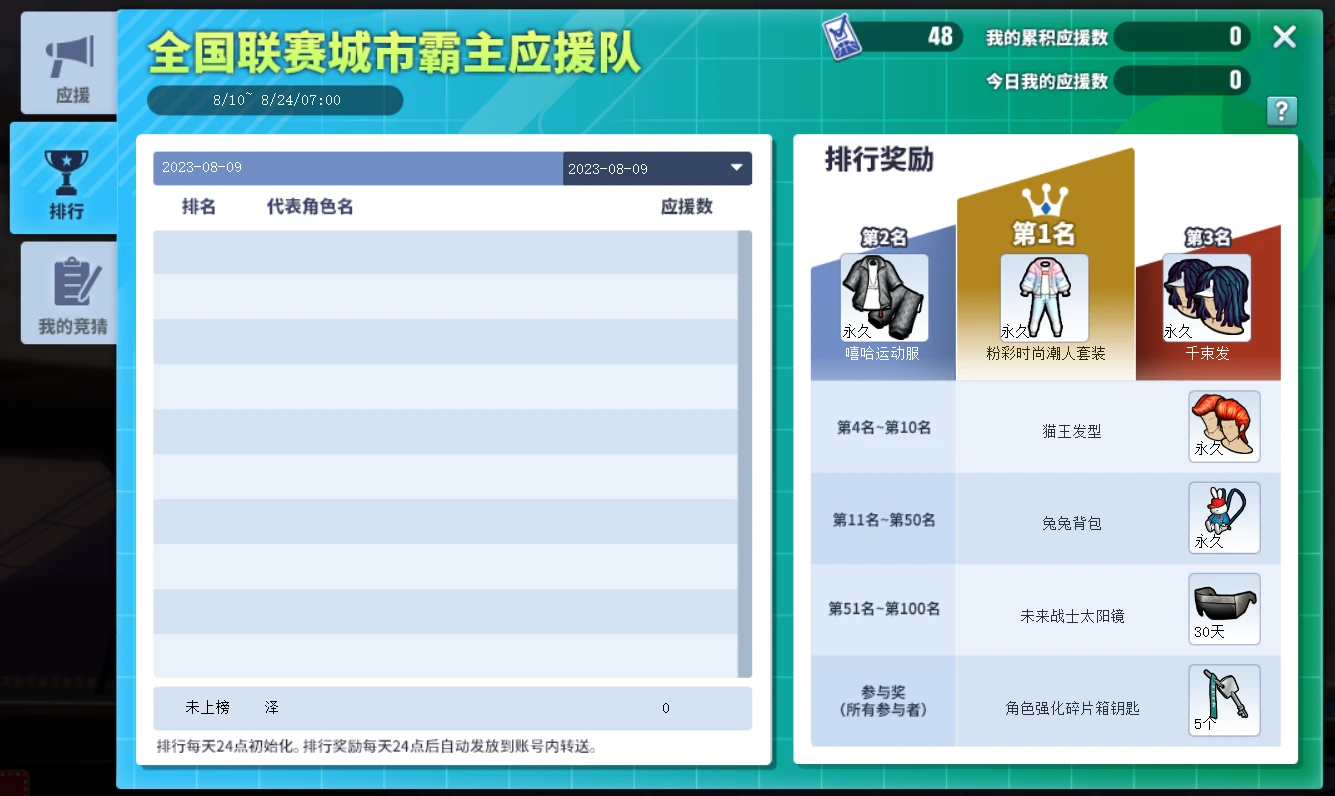Click the 兔兔背包 reward icon
The height and width of the screenshot is (796, 1335).
coord(1224,518)
